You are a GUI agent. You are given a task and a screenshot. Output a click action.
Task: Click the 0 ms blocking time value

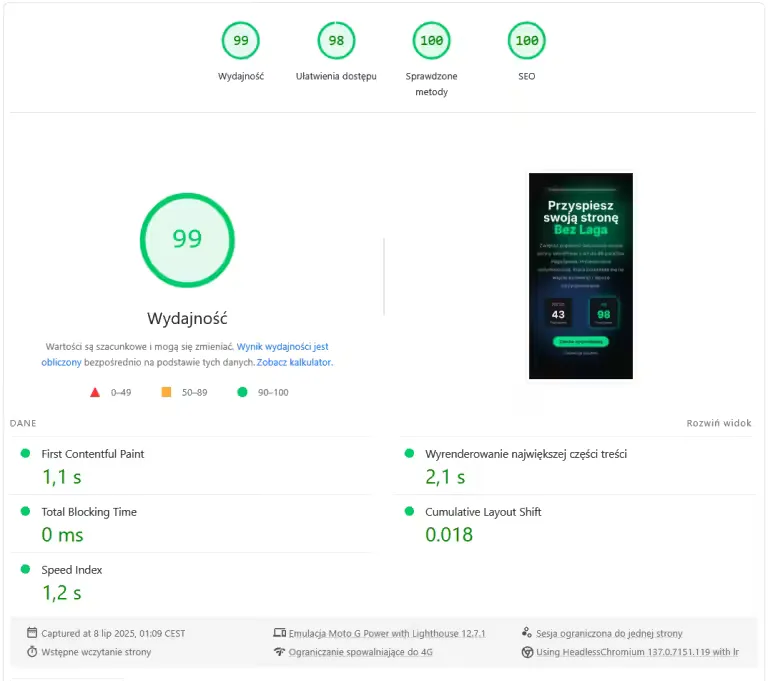[x=63, y=535]
